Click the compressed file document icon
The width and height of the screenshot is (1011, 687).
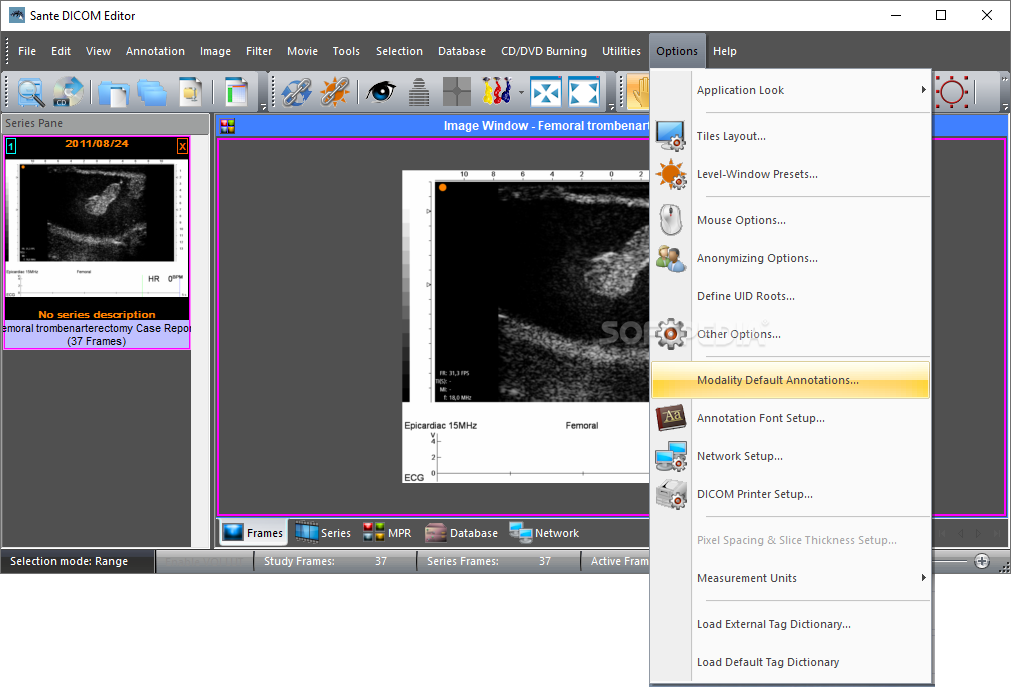point(190,92)
